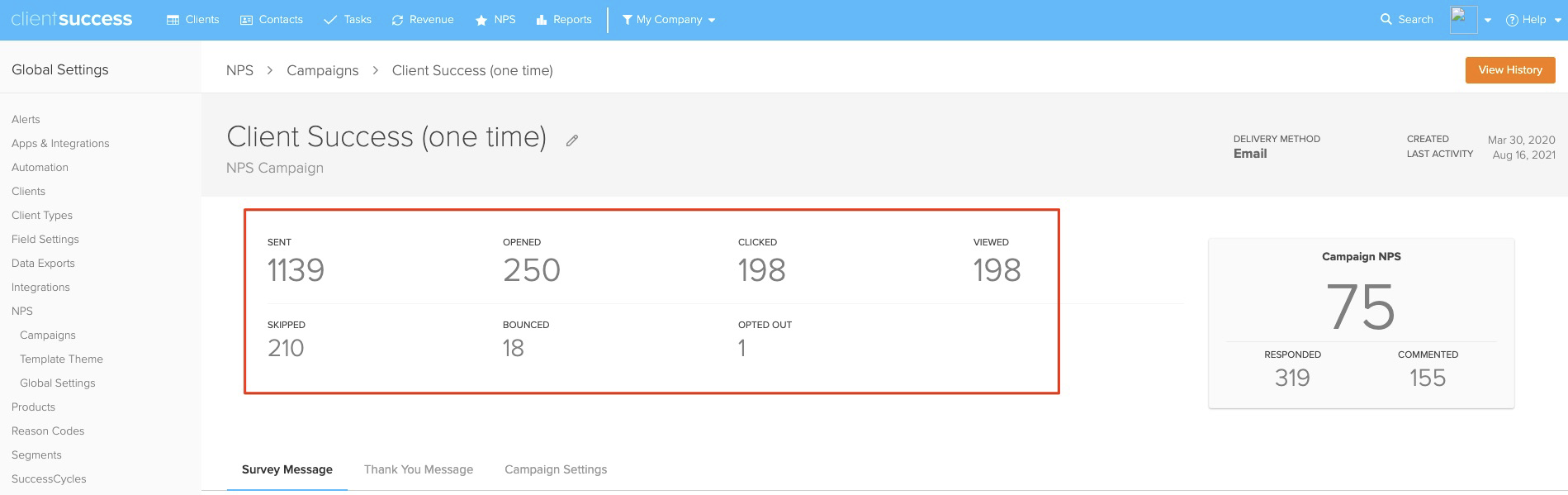Open the user account dropdown arrow
This screenshot has height=495, width=1568.
[x=1488, y=21]
